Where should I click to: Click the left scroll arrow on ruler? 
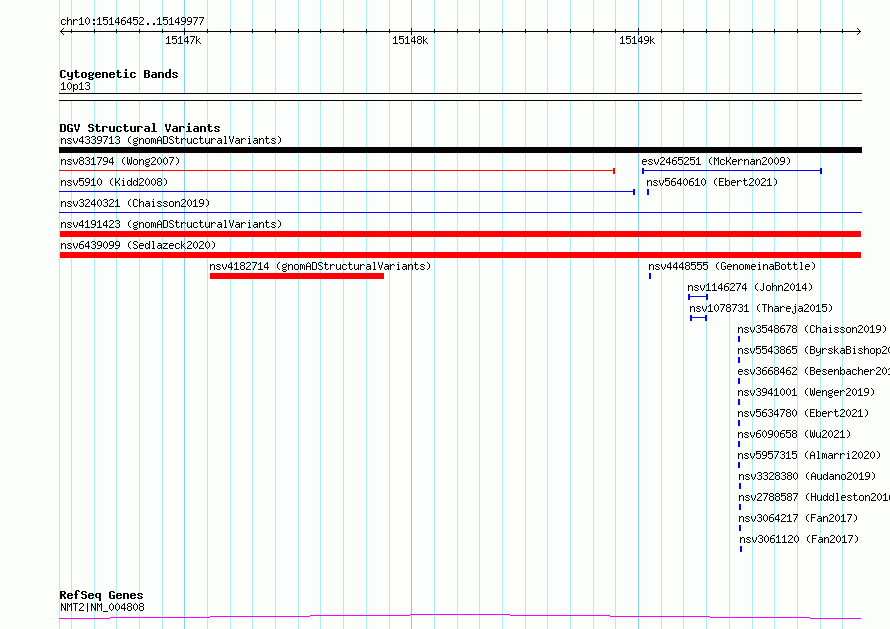tap(63, 31)
